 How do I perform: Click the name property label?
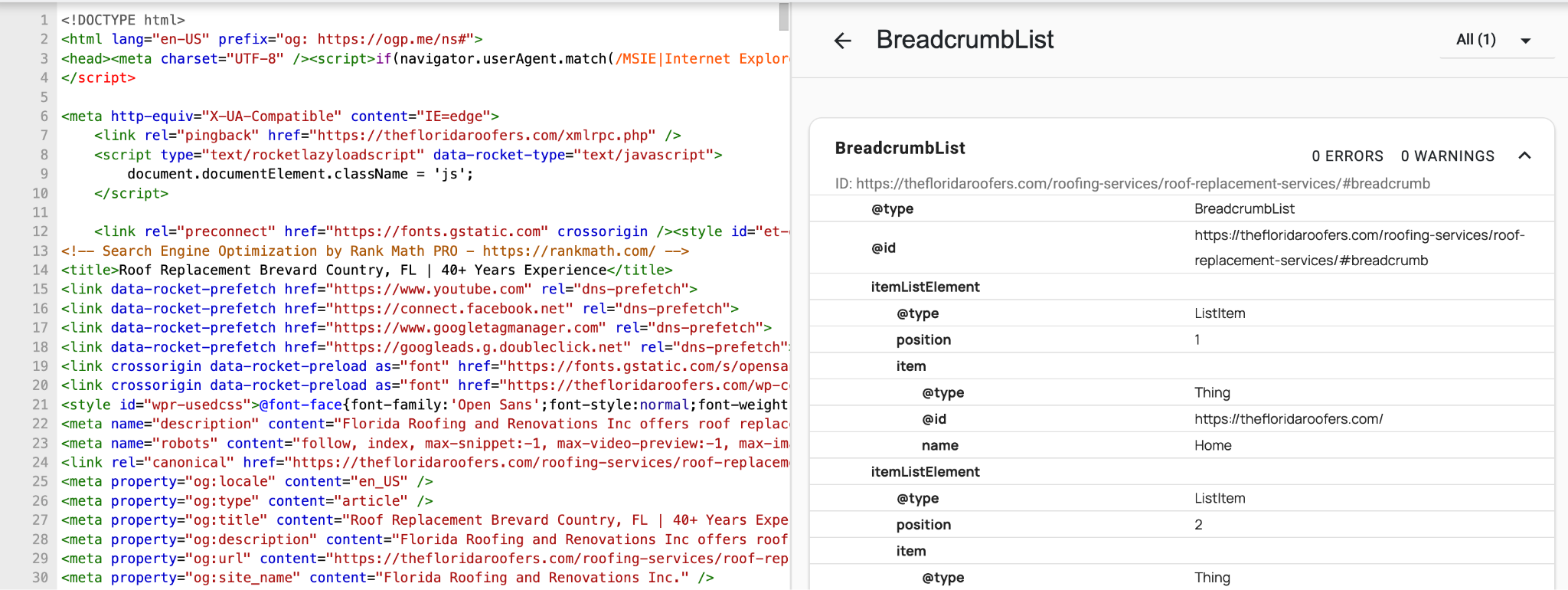[x=940, y=445]
